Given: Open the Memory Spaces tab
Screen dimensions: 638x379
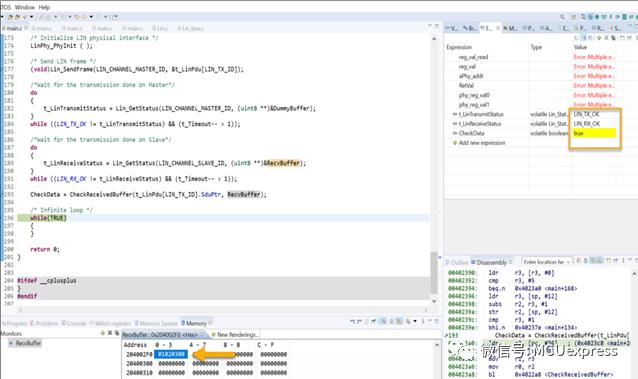Looking at the screenshot, I should tap(156, 323).
